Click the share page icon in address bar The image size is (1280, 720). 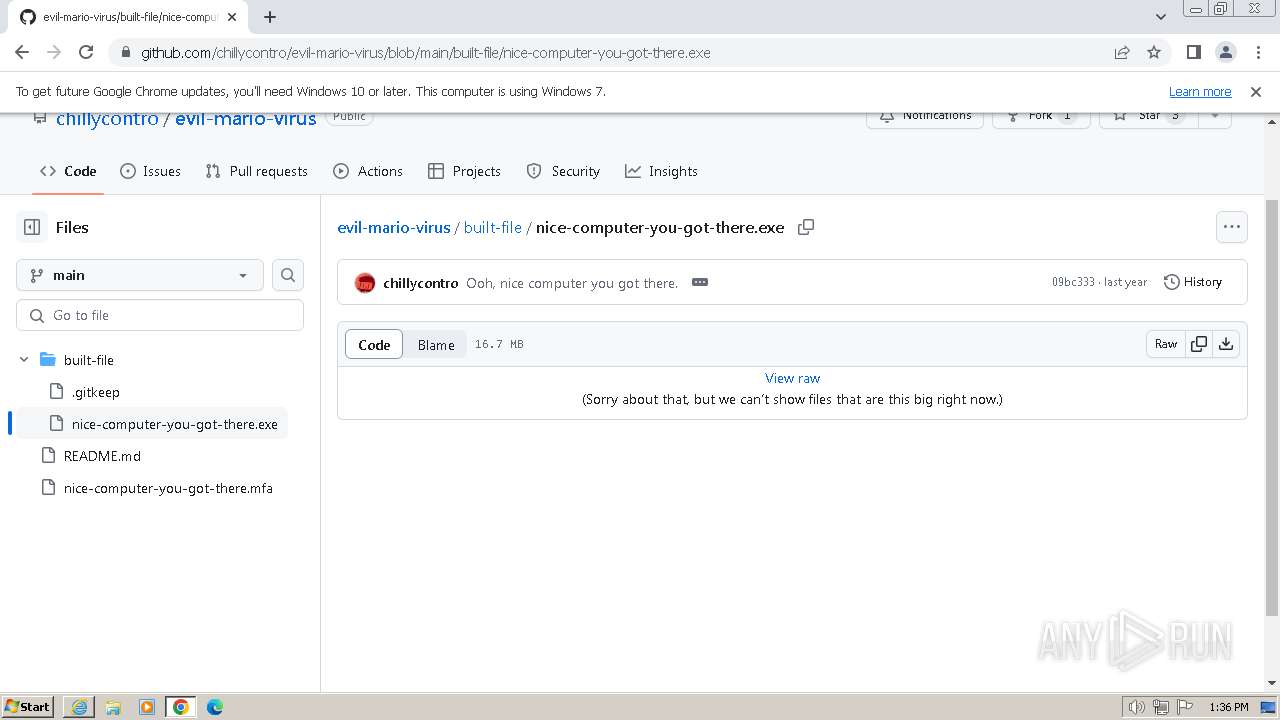(1122, 52)
